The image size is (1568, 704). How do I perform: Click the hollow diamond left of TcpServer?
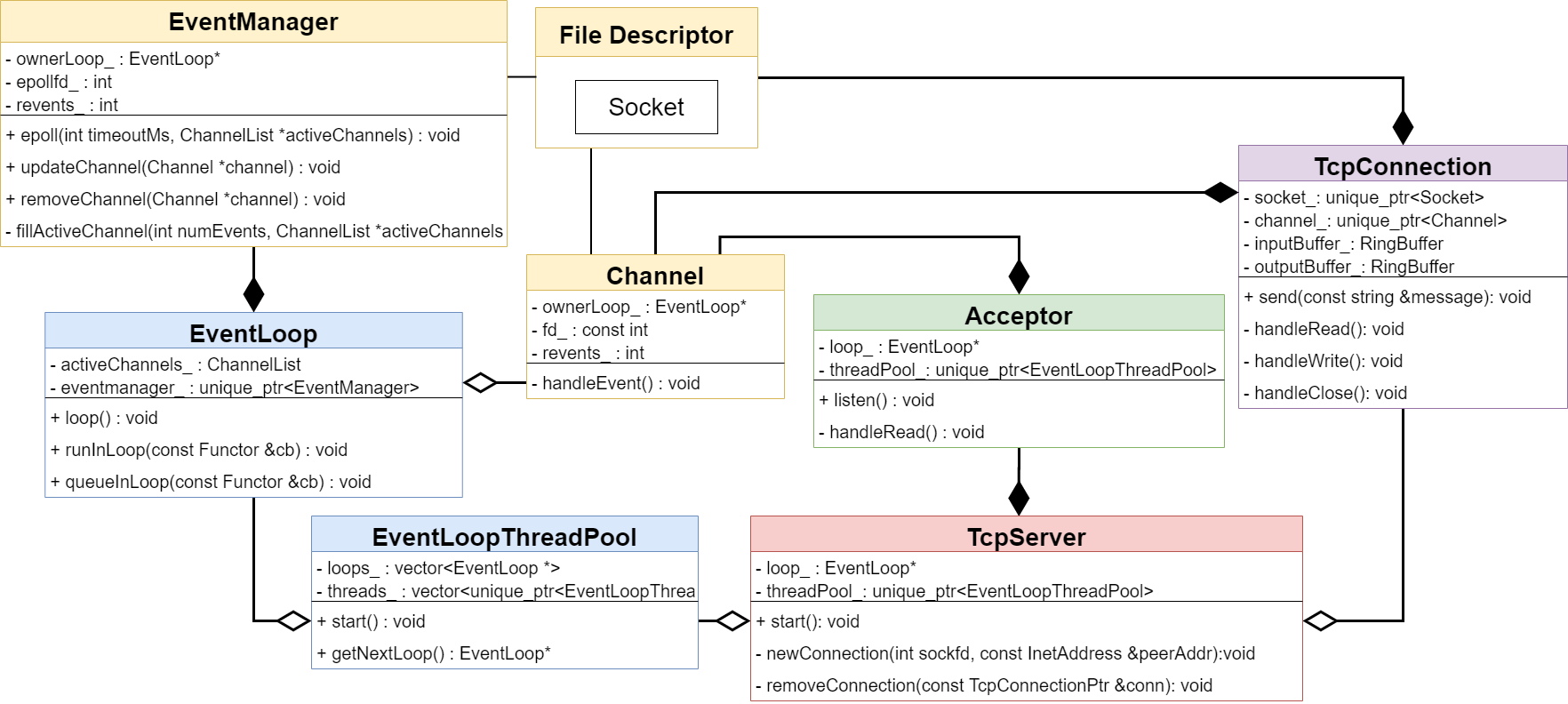coord(732,620)
